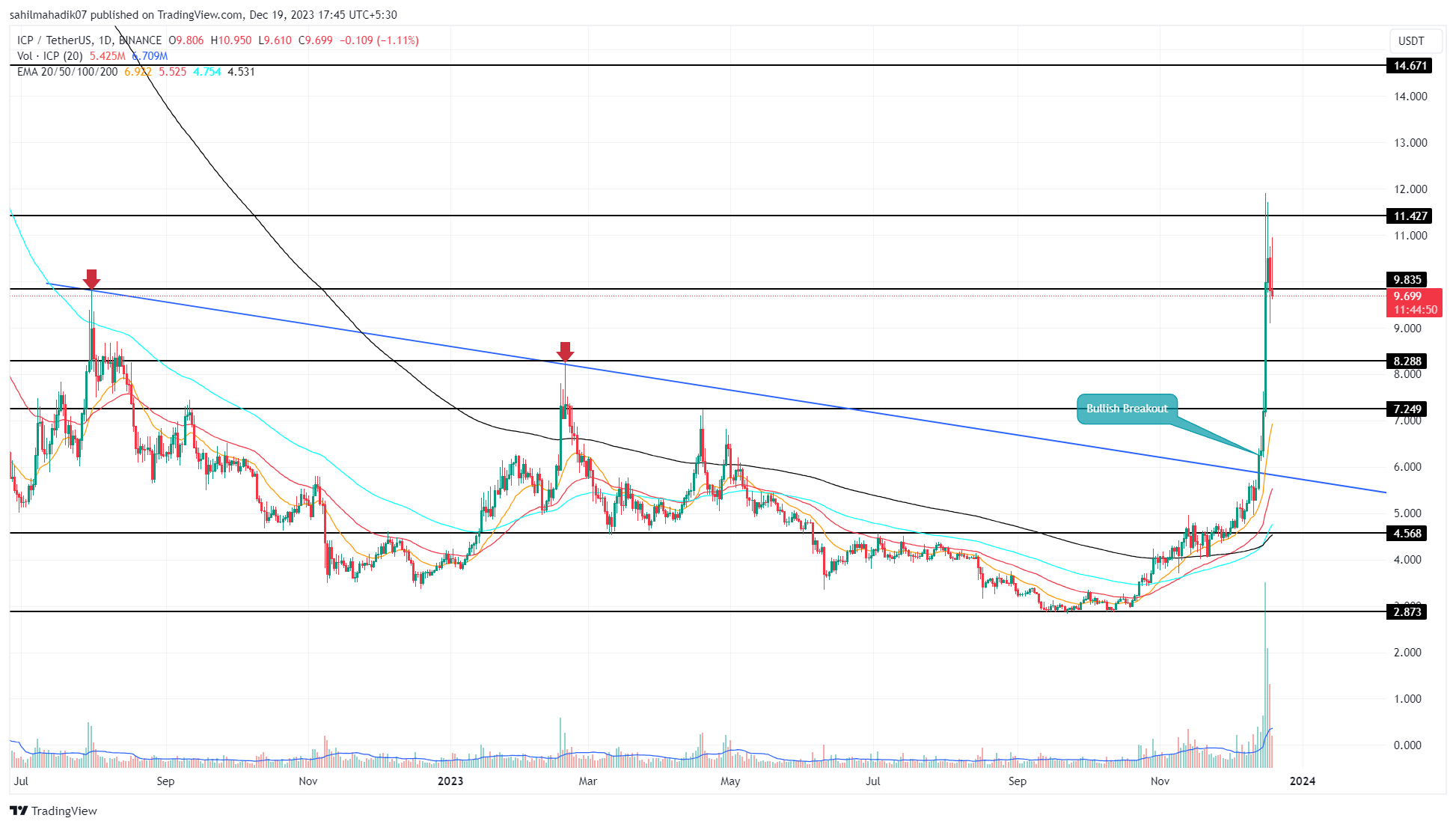Click the Vol · ICP (20) indicator legend
Image resolution: width=1456 pixels, height=827 pixels.
coord(50,56)
